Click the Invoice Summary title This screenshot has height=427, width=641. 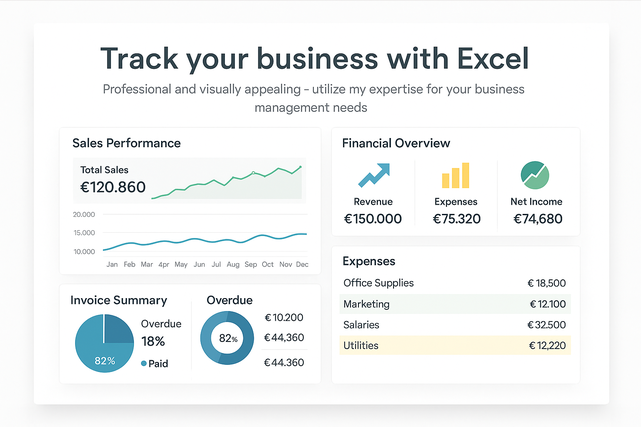[x=119, y=300]
